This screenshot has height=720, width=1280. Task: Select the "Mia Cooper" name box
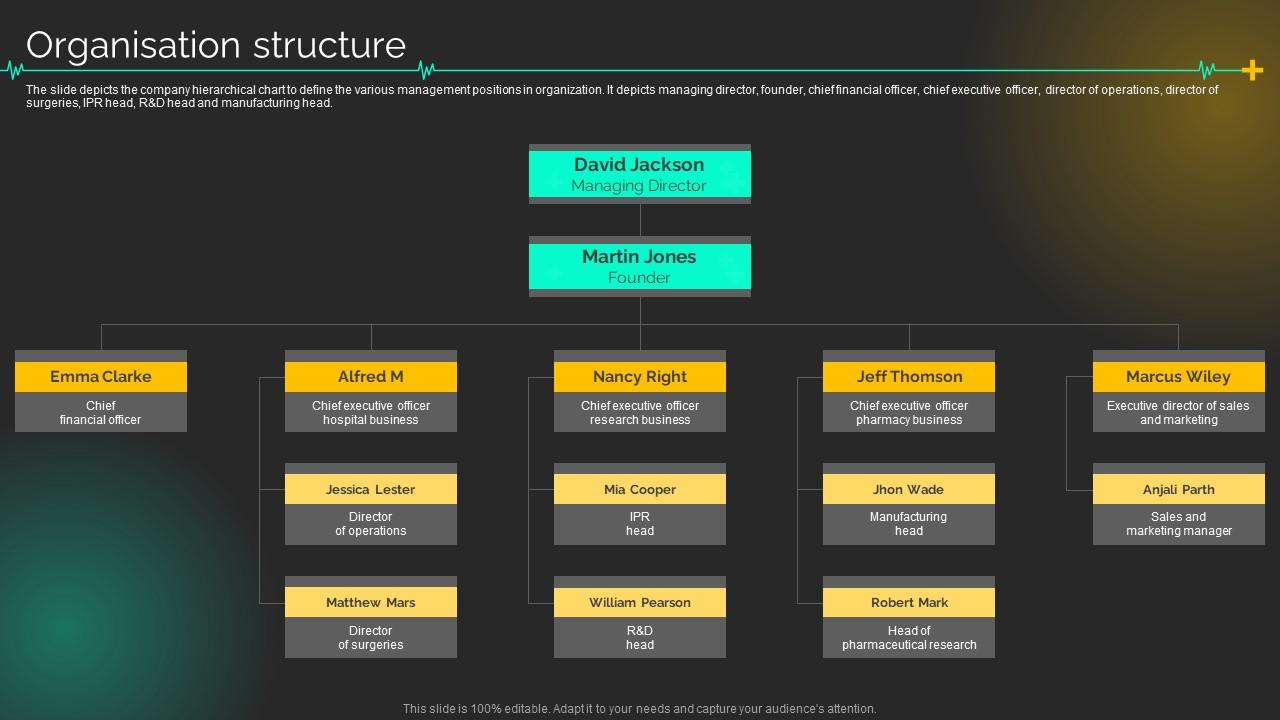(640, 489)
